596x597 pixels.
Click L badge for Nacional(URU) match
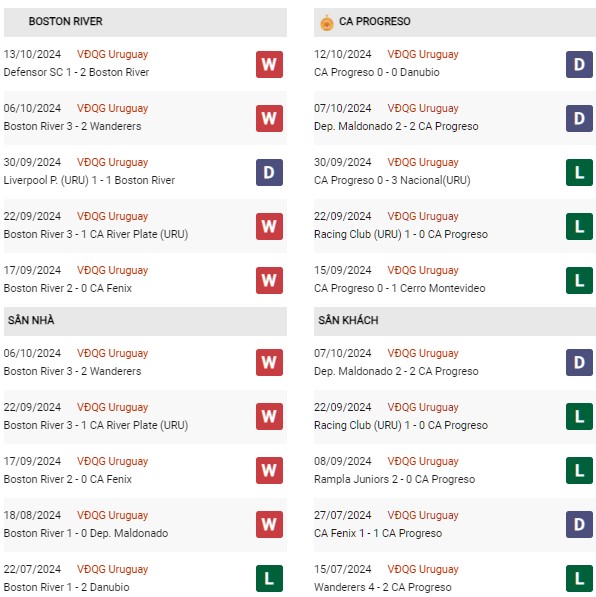[x=579, y=172]
